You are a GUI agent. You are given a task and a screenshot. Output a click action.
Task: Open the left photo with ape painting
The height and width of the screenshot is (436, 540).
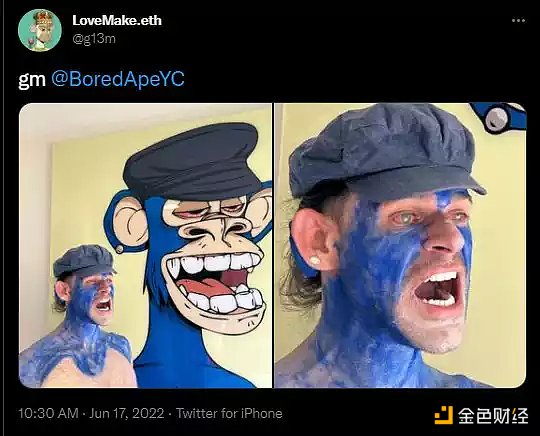[145, 245]
